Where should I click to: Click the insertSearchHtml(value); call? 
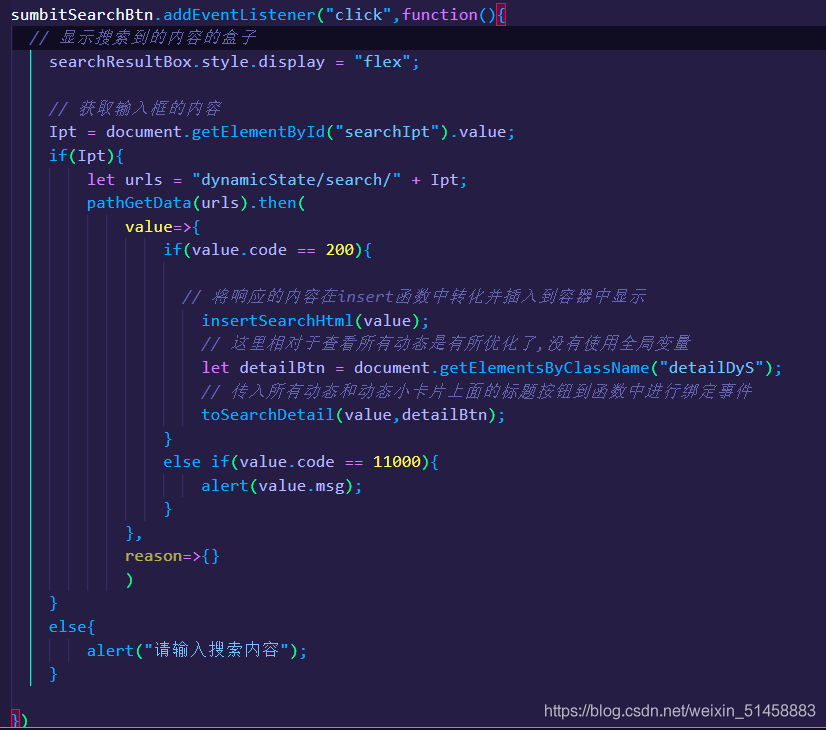(315, 321)
